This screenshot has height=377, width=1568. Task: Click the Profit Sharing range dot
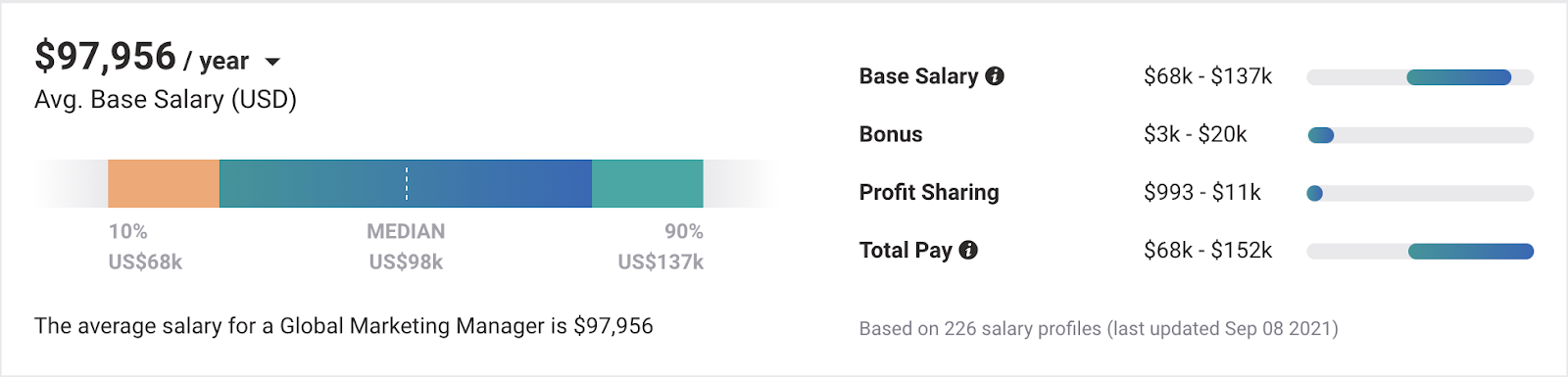1315,193
